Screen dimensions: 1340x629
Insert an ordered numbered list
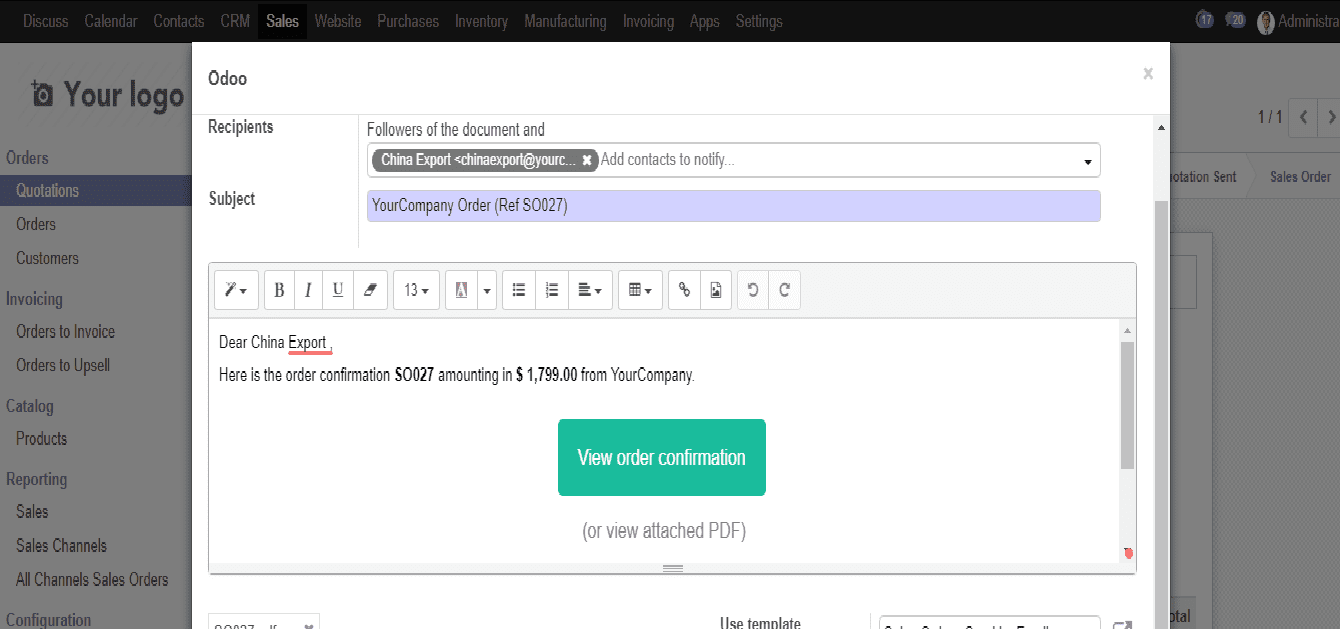pyautogui.click(x=552, y=290)
